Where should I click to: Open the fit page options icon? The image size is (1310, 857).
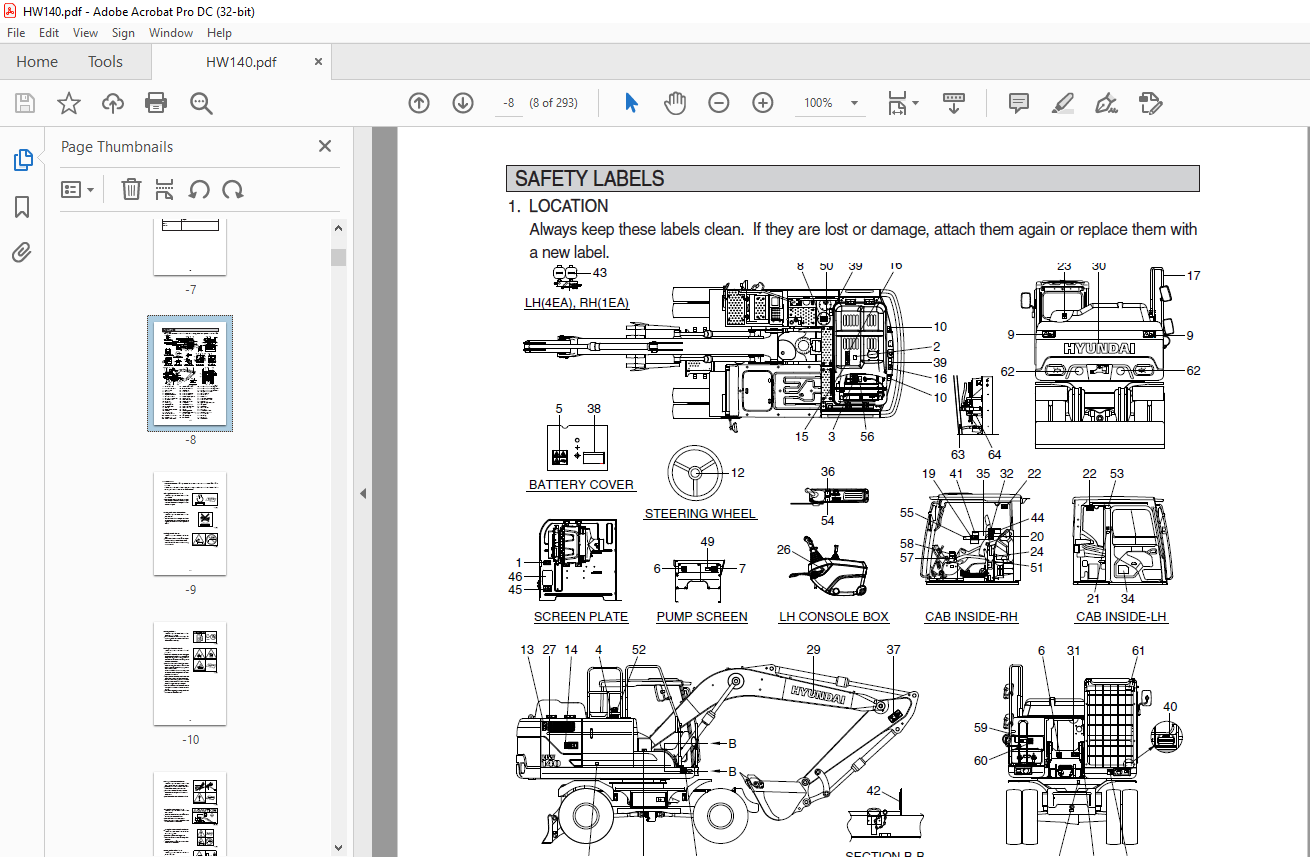901,103
